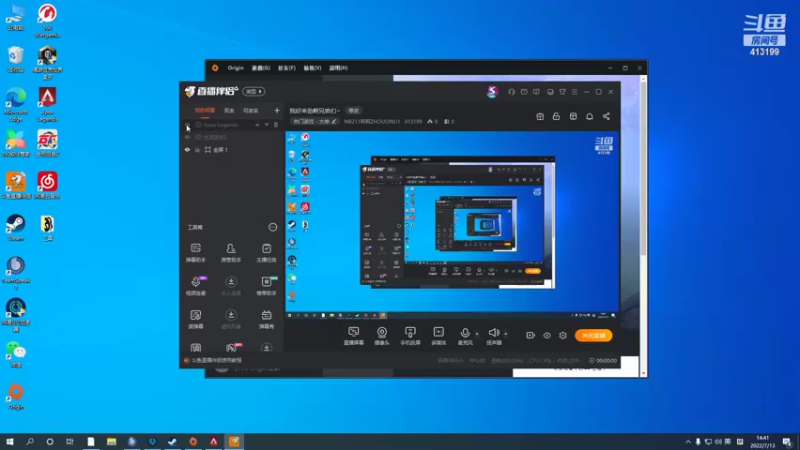Open the usage tutorial link in status bar
This screenshot has width=800, height=450.
[x=216, y=360]
